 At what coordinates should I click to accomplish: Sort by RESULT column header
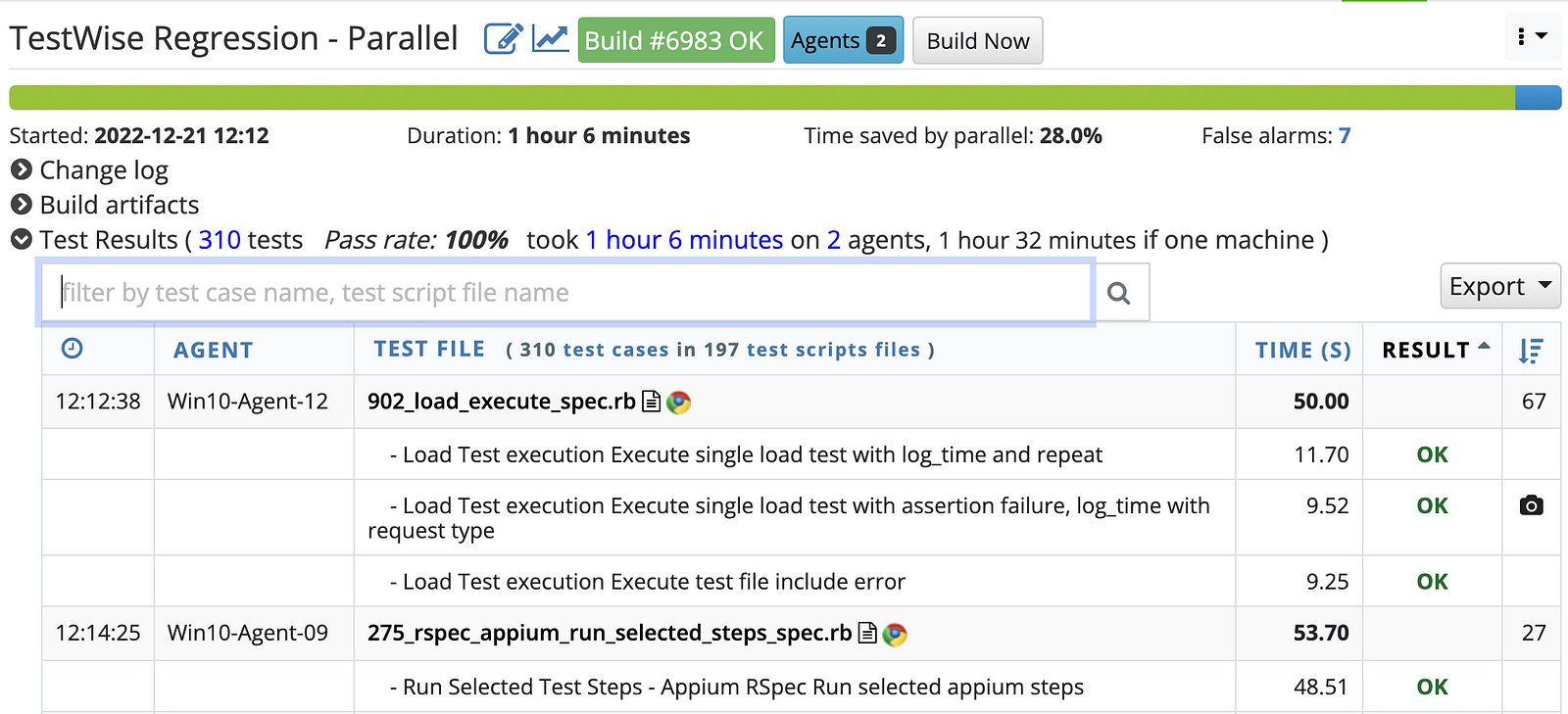pyautogui.click(x=1436, y=350)
